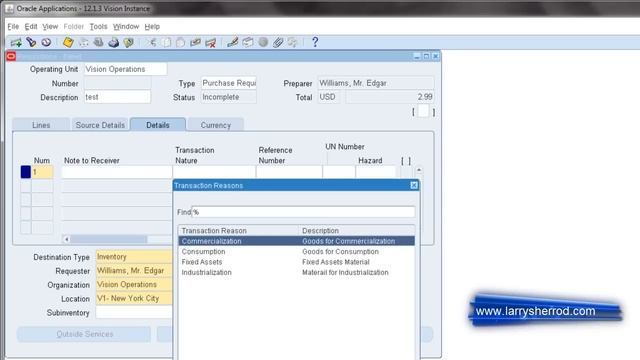The height and width of the screenshot is (360, 640).
Task: Open Window Help via the question mark icon
Action: pos(315,42)
